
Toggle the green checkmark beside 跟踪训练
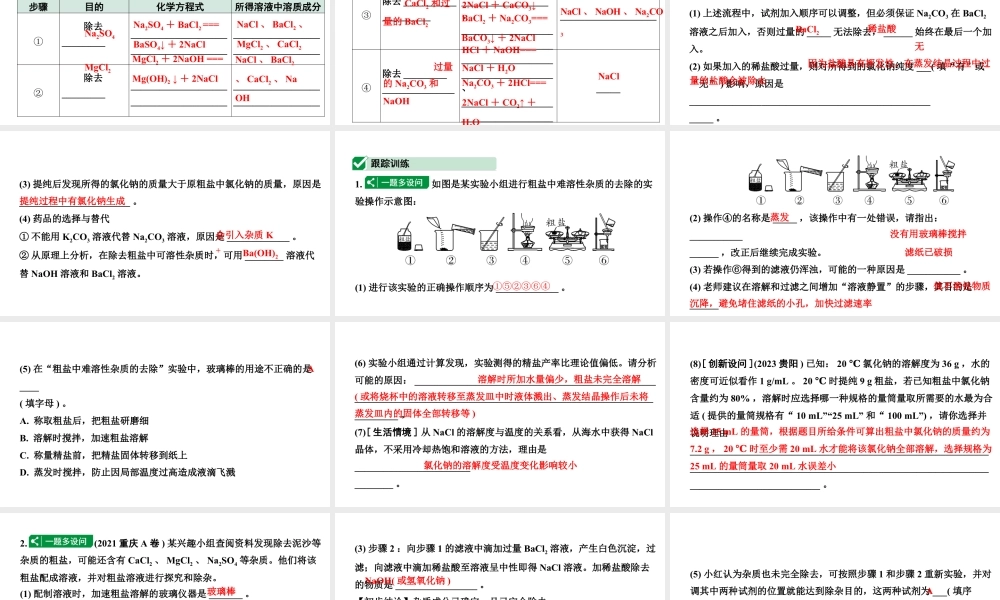[358, 162]
